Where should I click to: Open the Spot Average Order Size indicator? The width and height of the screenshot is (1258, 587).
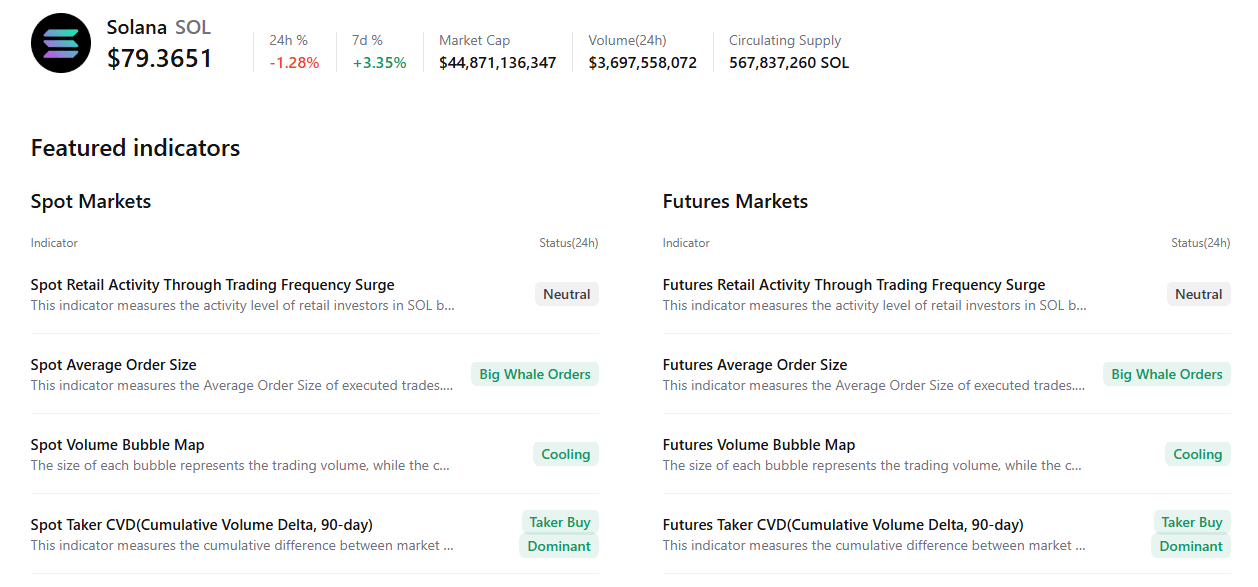113,365
